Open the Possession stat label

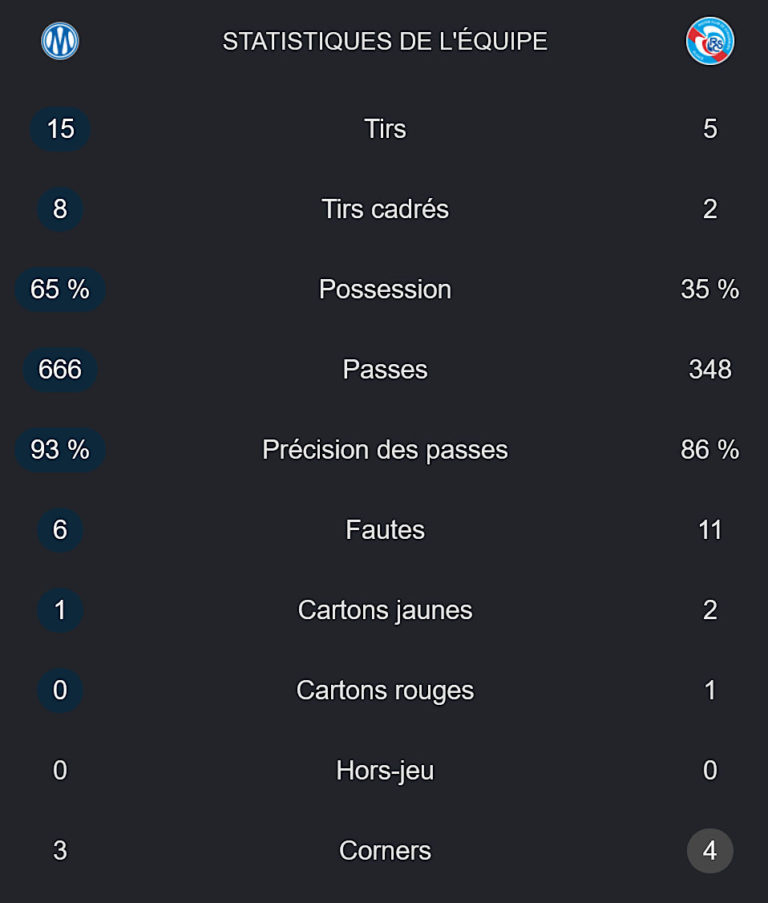pos(385,289)
